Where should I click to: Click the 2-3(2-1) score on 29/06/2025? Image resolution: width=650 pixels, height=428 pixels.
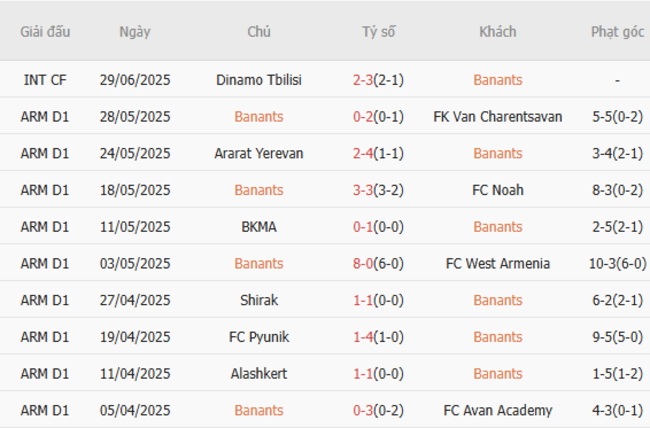pyautogui.click(x=378, y=80)
